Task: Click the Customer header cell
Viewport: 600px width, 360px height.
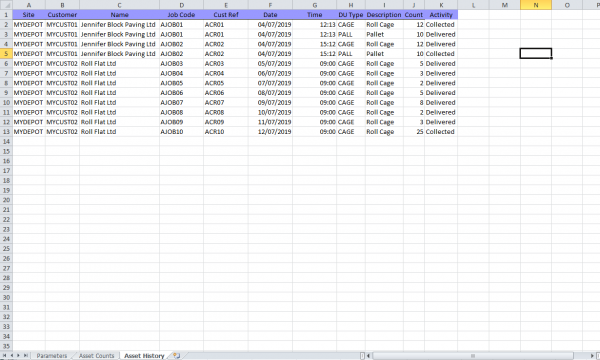Action: pos(62,15)
